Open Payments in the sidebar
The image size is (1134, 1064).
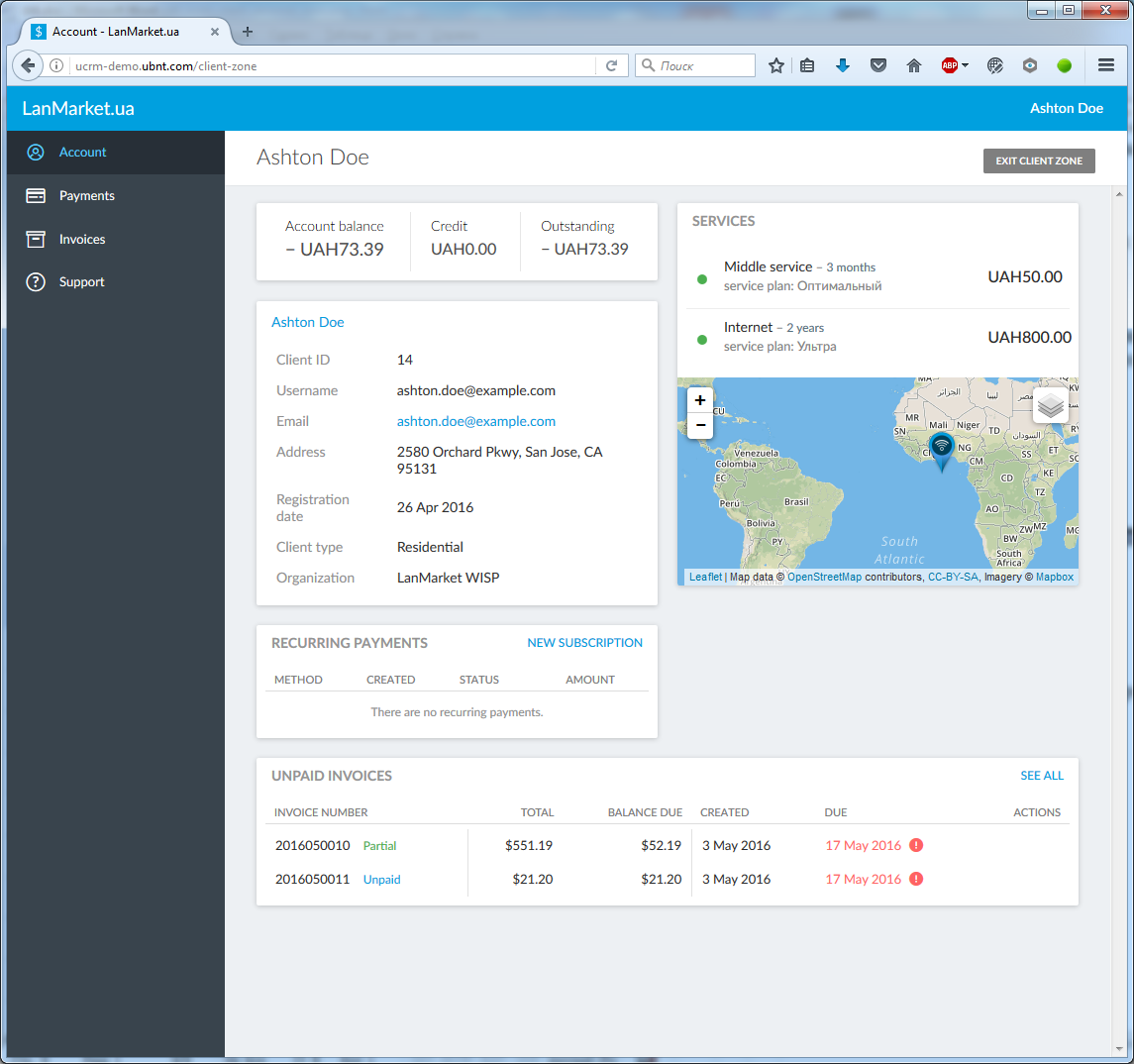(x=86, y=196)
